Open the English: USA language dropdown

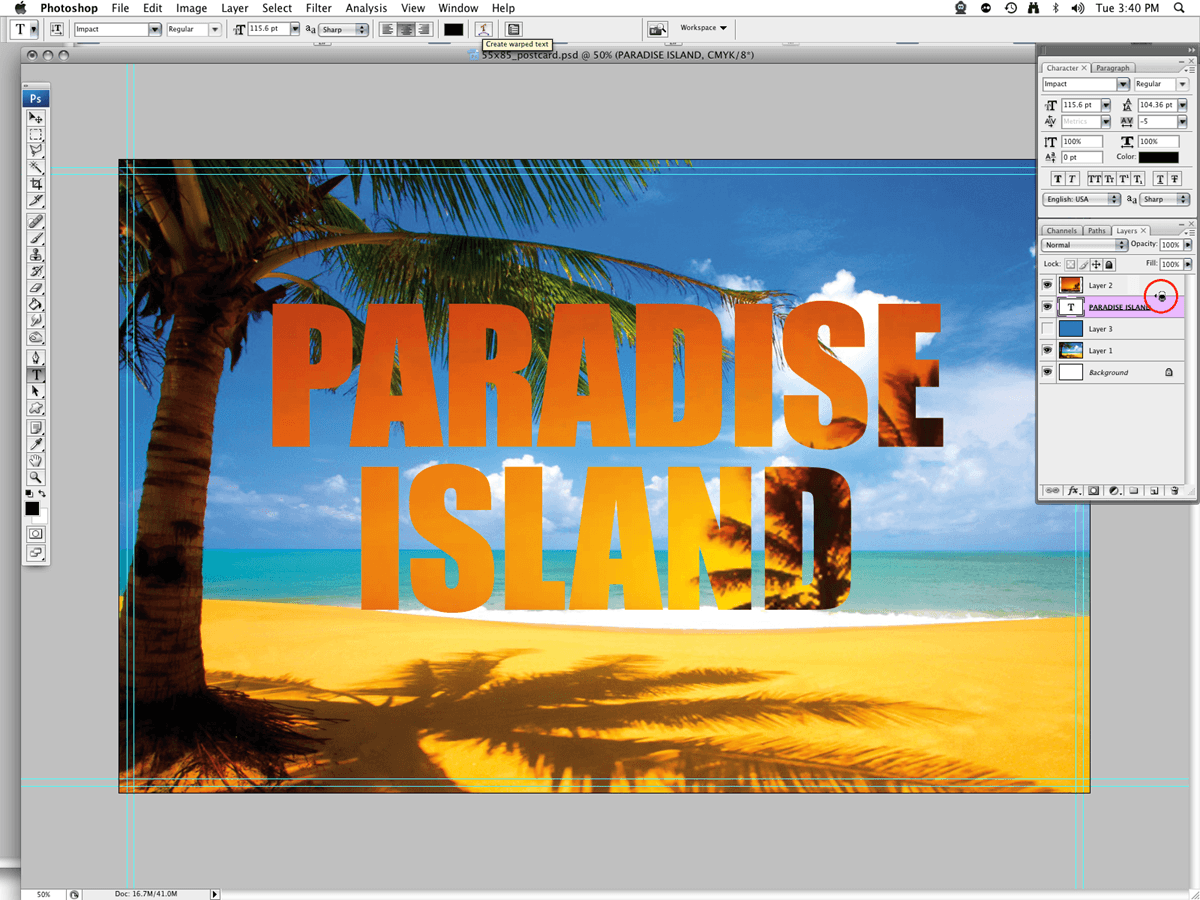pos(1081,199)
